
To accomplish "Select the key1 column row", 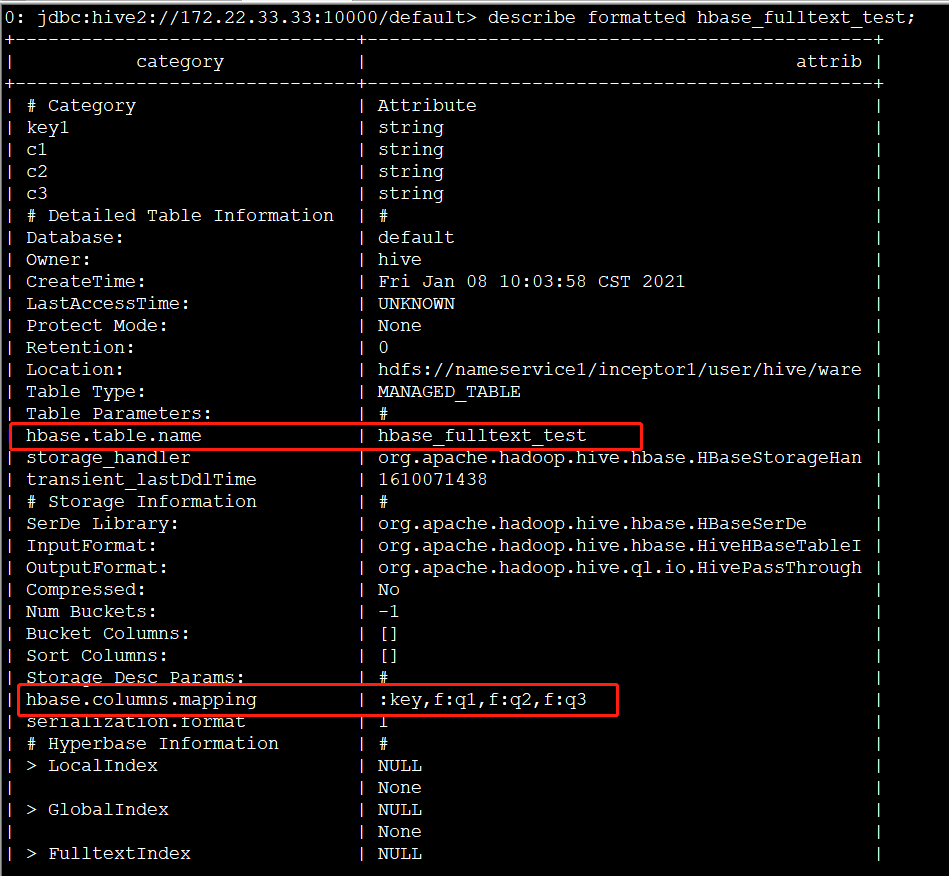I will pyautogui.click(x=47, y=128).
